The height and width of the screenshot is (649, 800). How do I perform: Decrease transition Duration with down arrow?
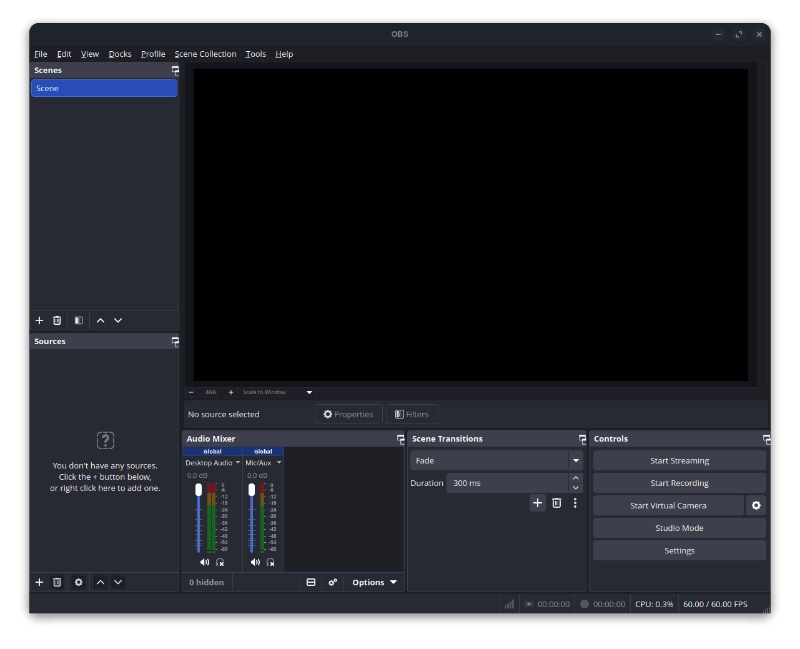pos(576,488)
